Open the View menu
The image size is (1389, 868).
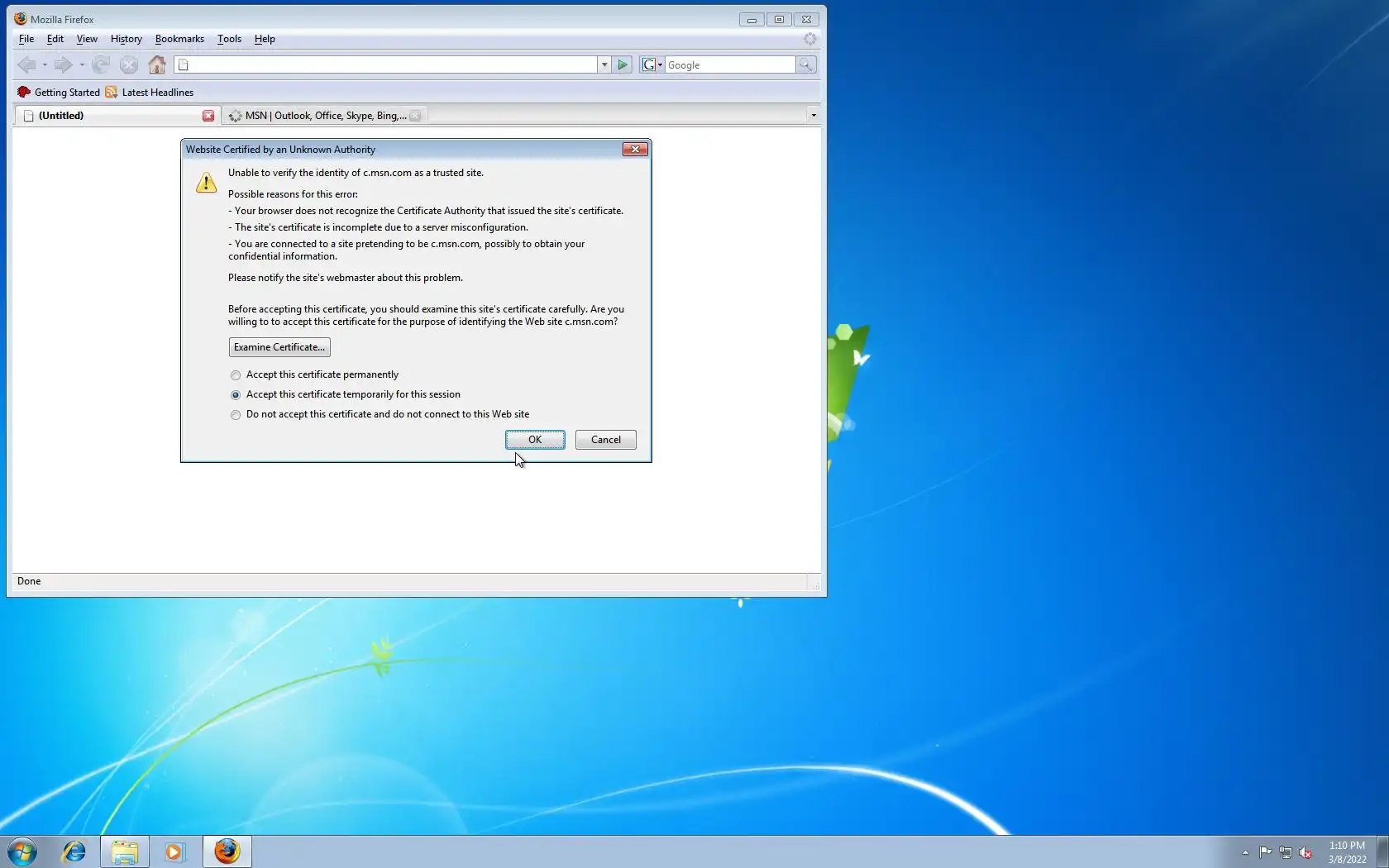click(87, 39)
